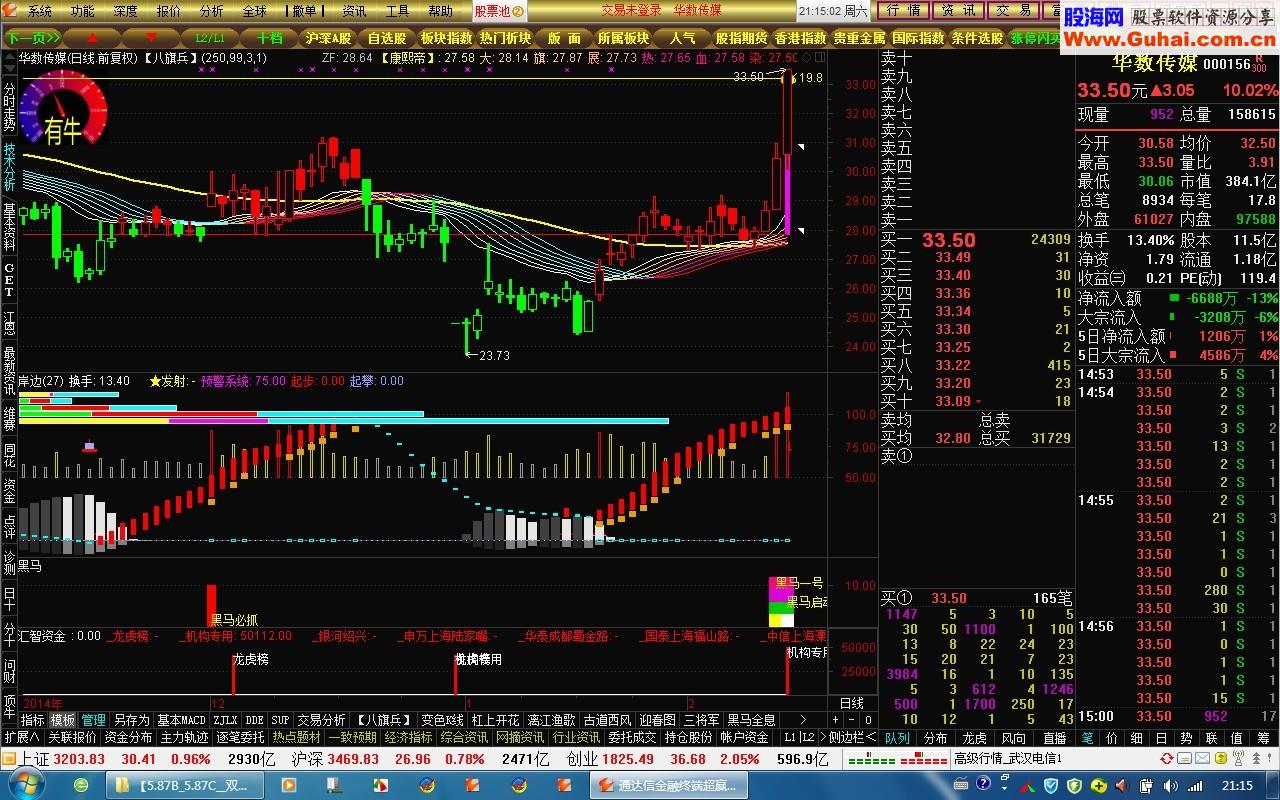The height and width of the screenshot is (800, 1280).
Task: Select the 基本MACD indicator template
Action: tap(181, 720)
